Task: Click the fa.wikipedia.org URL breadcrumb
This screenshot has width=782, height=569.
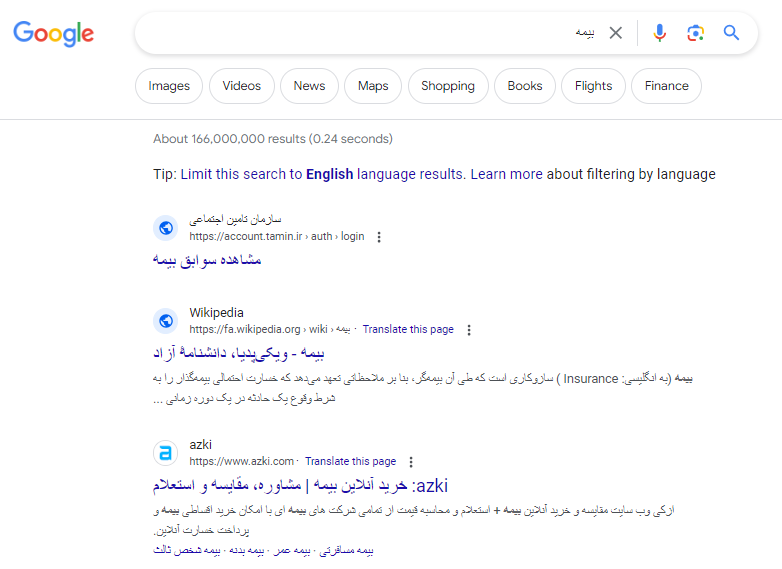Action: coord(269,329)
